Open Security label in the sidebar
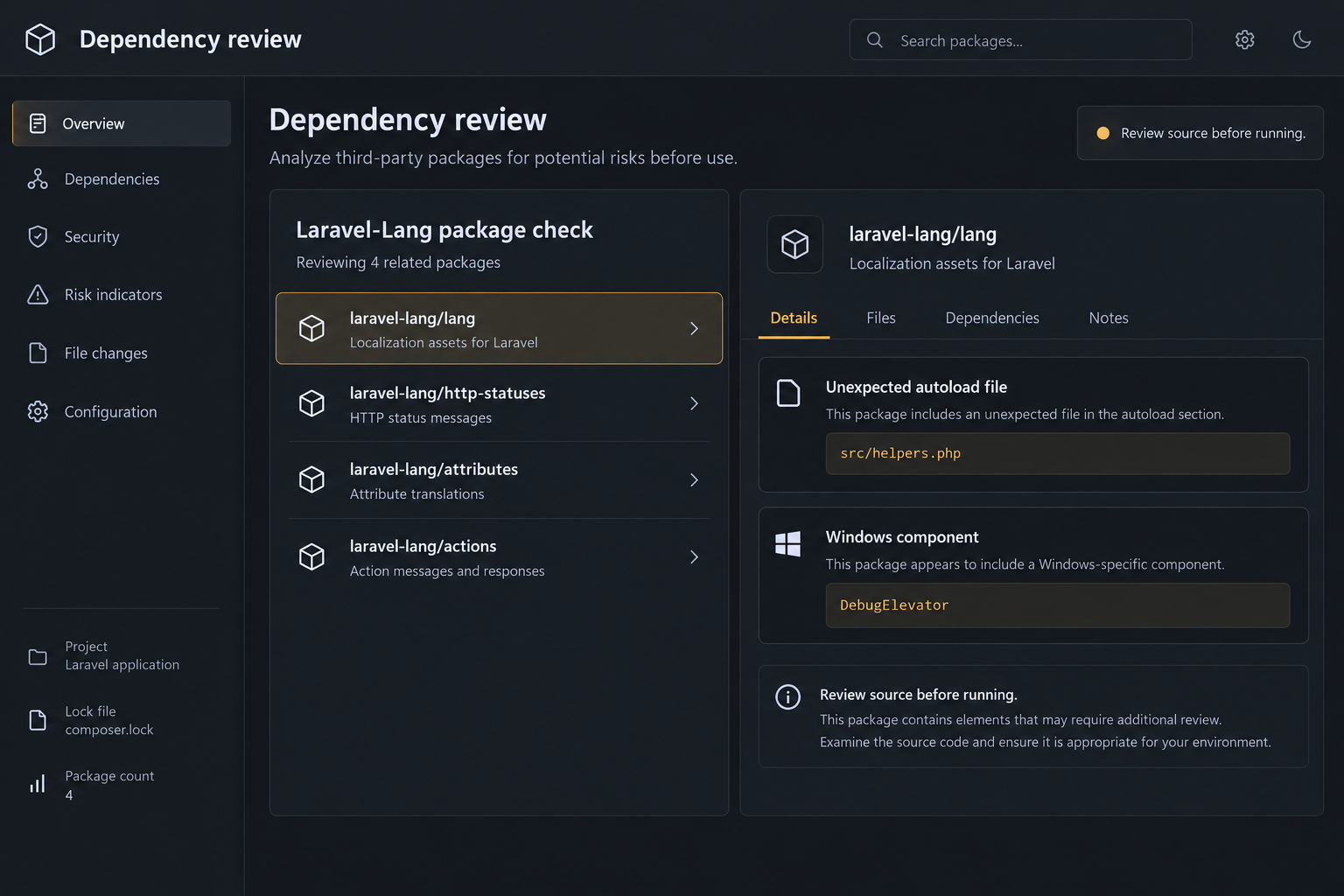 tap(92, 237)
